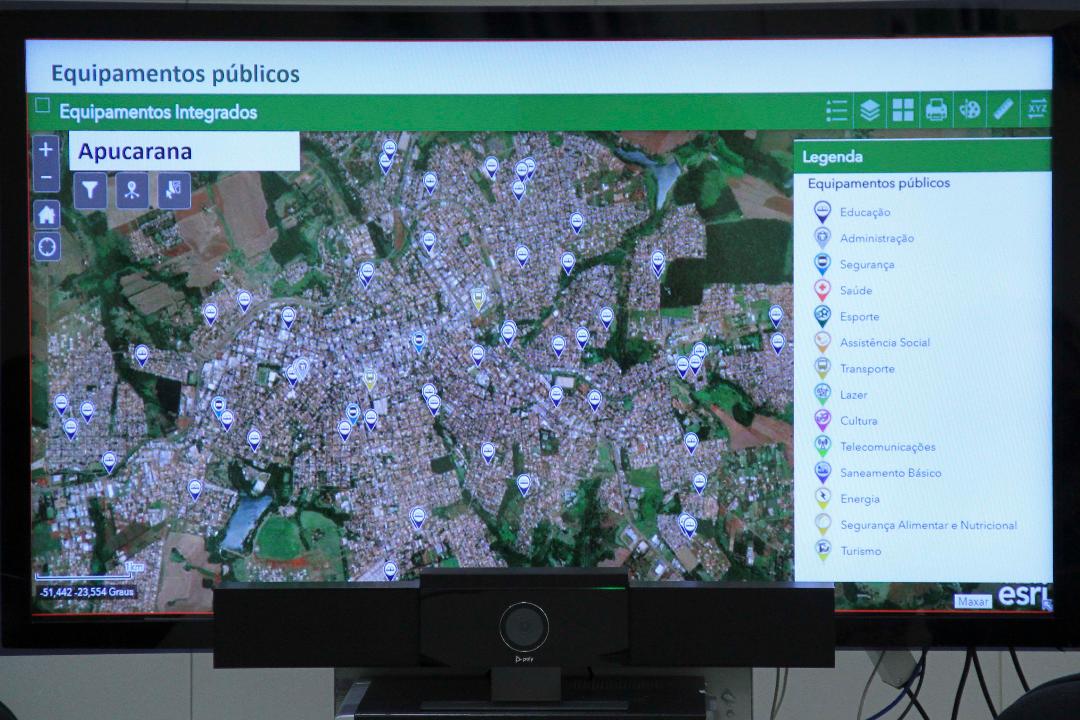Activate the select-features cursor tool
Screen dimensions: 1080x720
tap(173, 190)
